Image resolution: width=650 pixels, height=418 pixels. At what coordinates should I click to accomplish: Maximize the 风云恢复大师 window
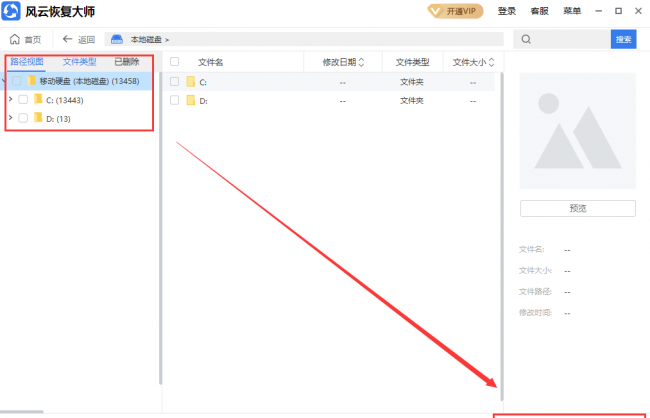click(618, 11)
